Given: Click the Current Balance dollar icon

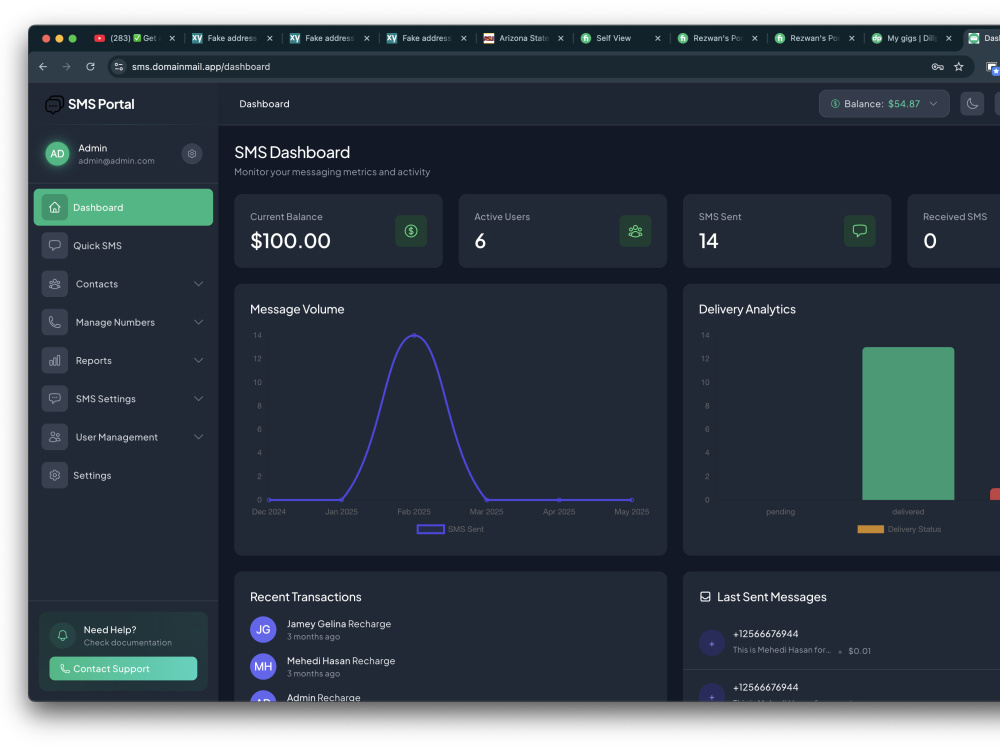Looking at the screenshot, I should point(411,231).
